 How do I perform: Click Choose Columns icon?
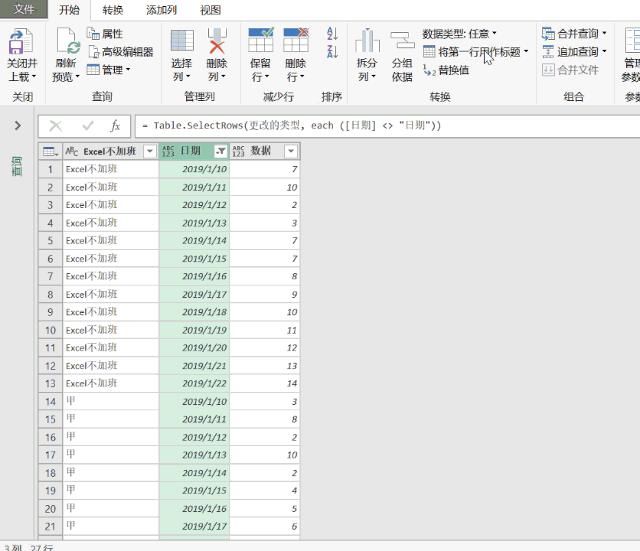tap(182, 41)
